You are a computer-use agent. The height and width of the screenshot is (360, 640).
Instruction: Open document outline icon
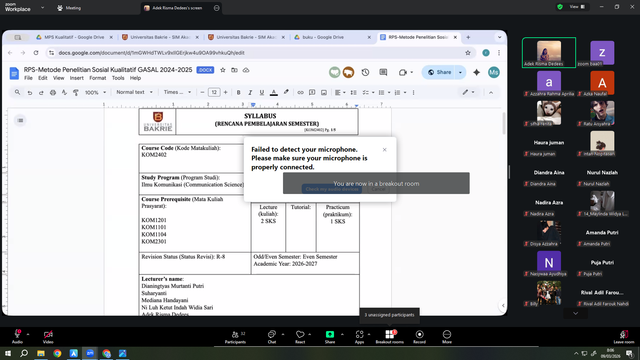20,120
